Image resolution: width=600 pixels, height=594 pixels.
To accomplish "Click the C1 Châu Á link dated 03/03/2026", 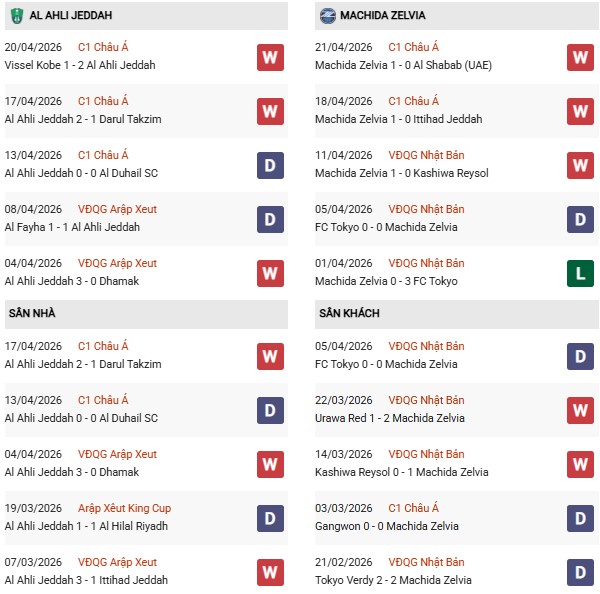I will coord(413,508).
